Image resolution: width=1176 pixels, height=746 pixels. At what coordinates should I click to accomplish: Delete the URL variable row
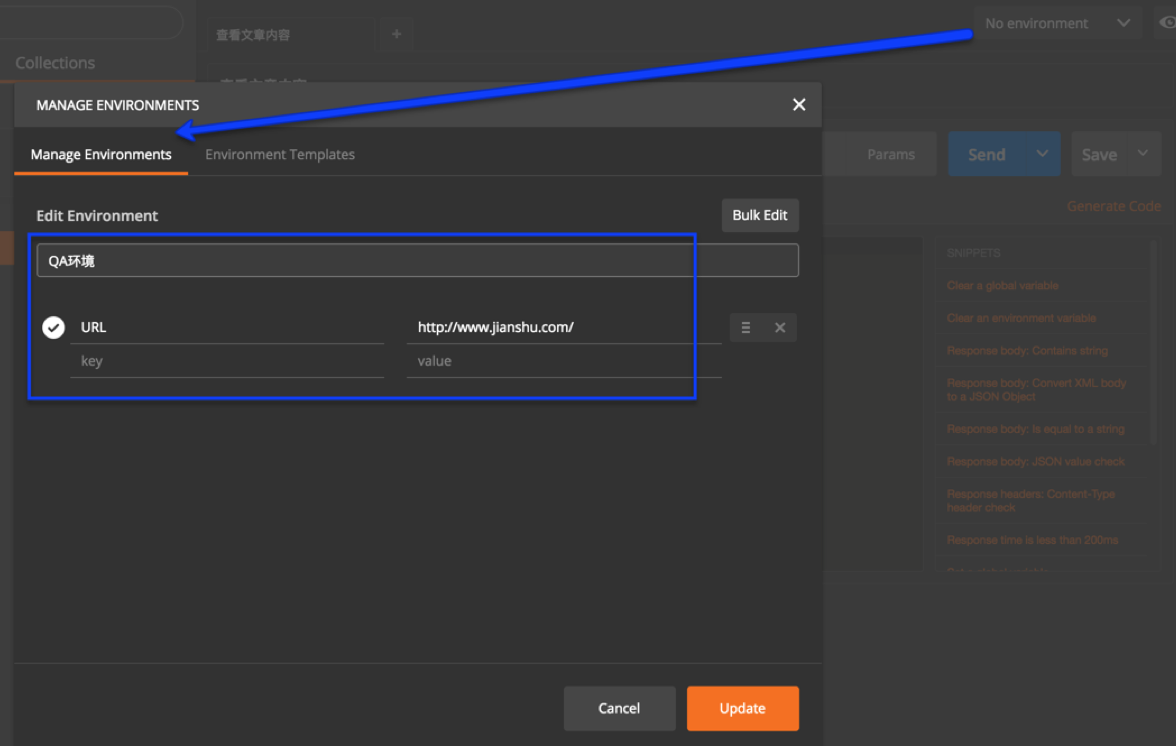click(x=780, y=328)
